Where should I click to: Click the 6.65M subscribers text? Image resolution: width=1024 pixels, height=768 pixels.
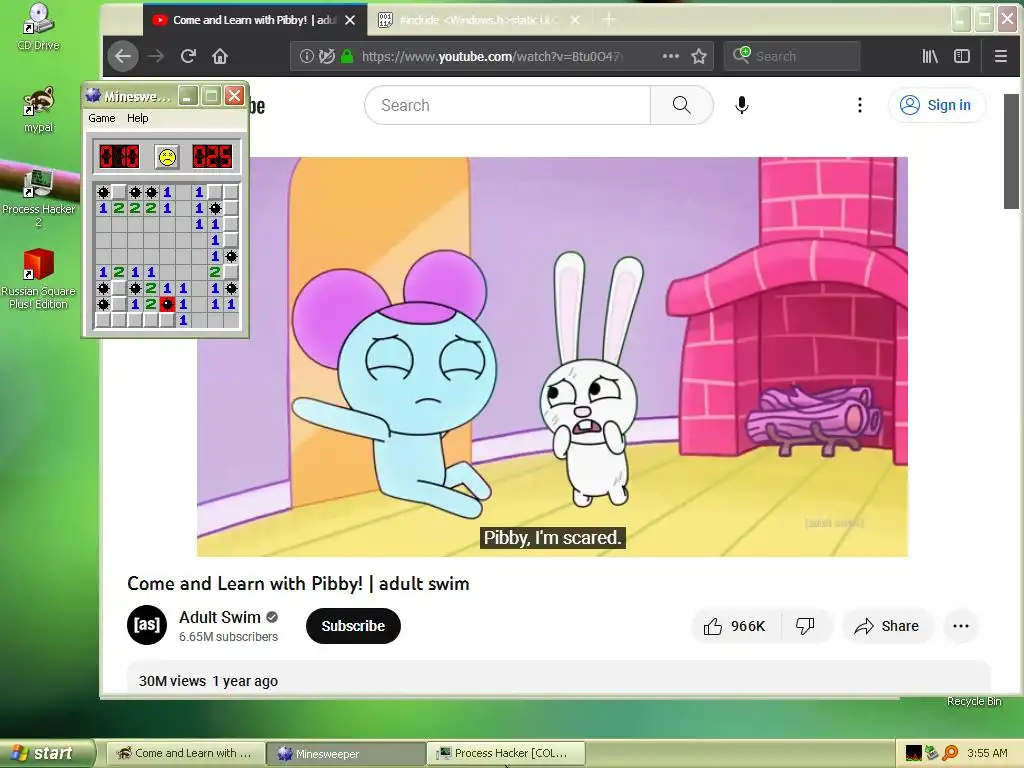229,637
